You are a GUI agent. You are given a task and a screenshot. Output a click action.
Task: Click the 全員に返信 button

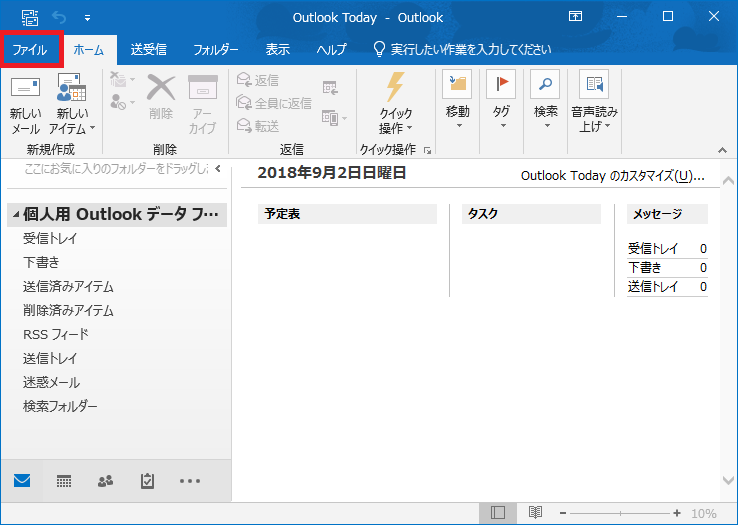tap(274, 103)
